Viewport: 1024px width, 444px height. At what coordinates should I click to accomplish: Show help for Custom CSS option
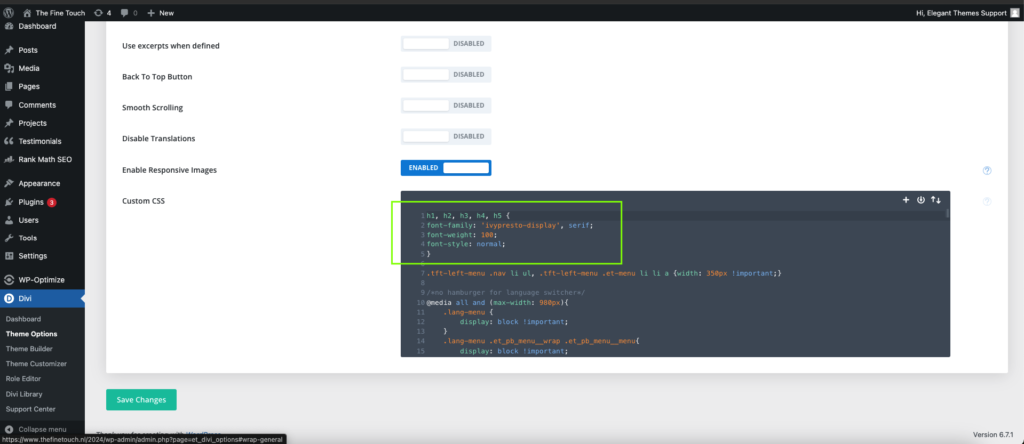tap(987, 202)
